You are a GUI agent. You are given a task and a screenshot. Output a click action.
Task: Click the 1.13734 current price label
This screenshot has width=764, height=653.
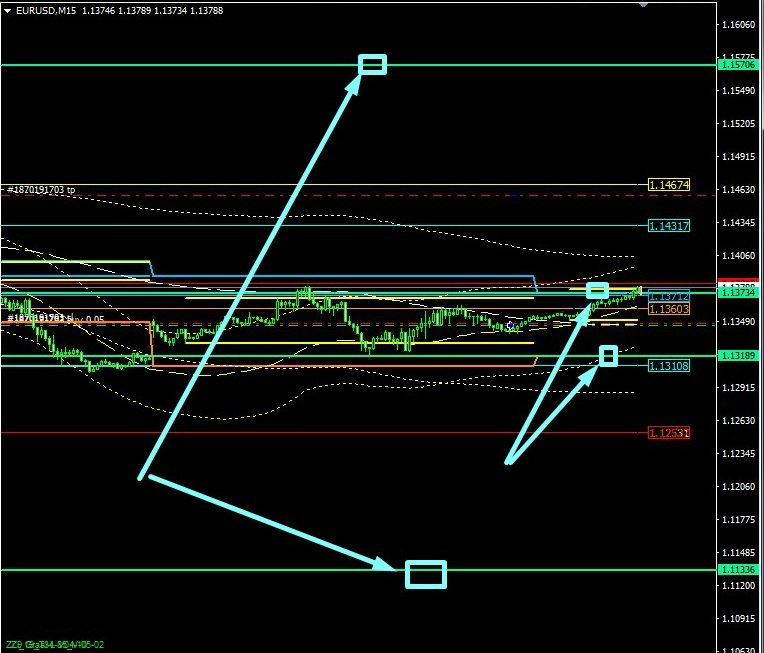click(737, 292)
